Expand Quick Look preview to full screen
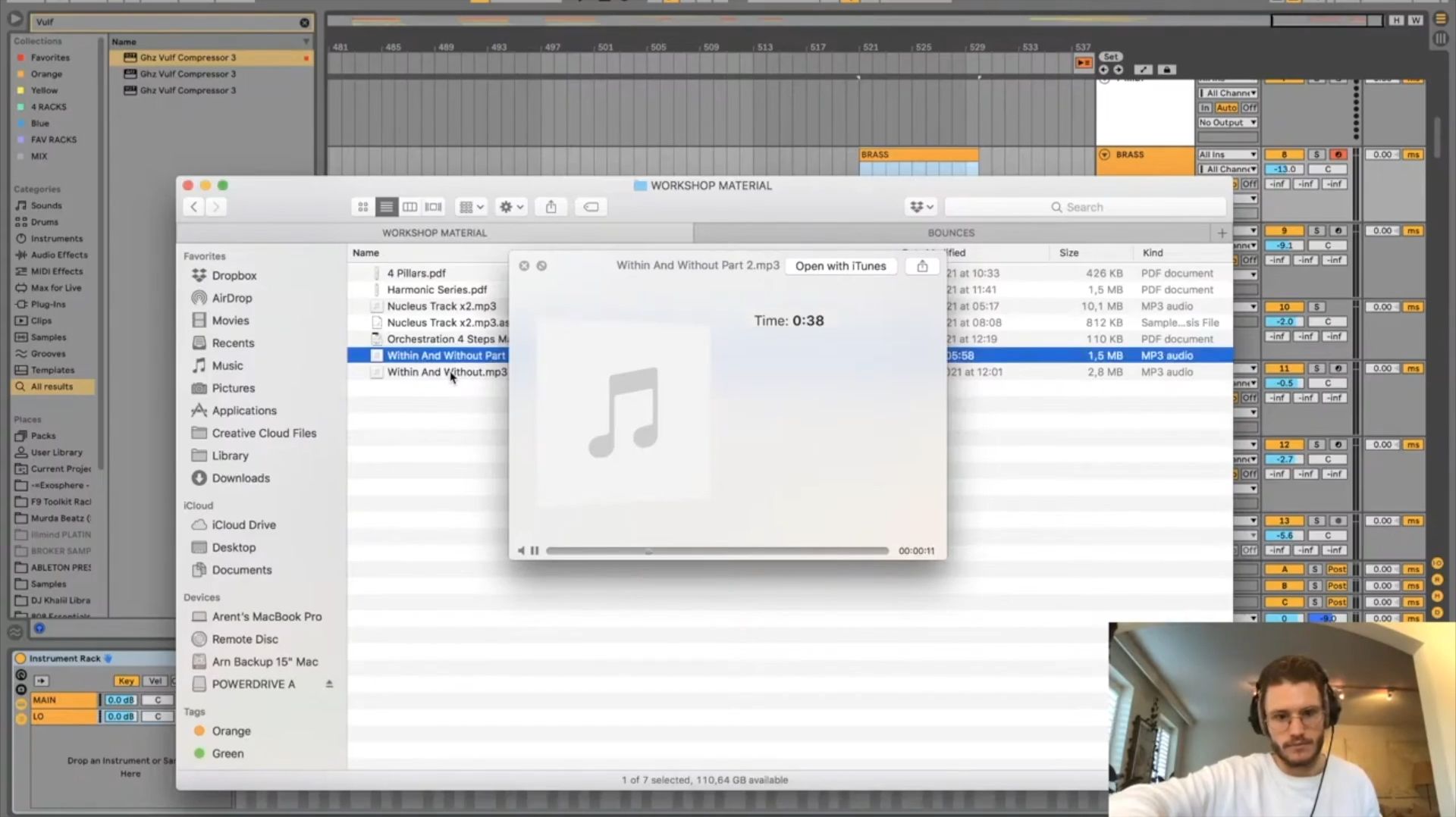Screen dimensions: 1456x817 click(x=541, y=266)
